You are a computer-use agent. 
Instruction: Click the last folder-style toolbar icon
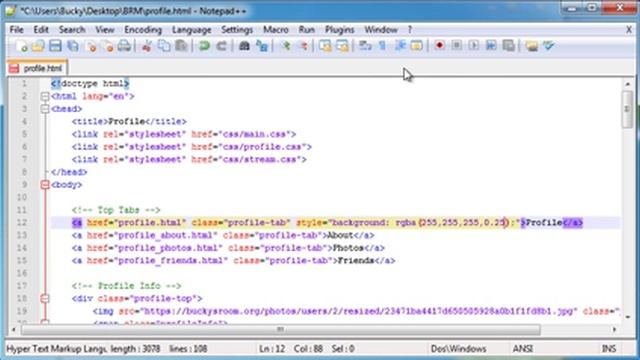point(531,46)
